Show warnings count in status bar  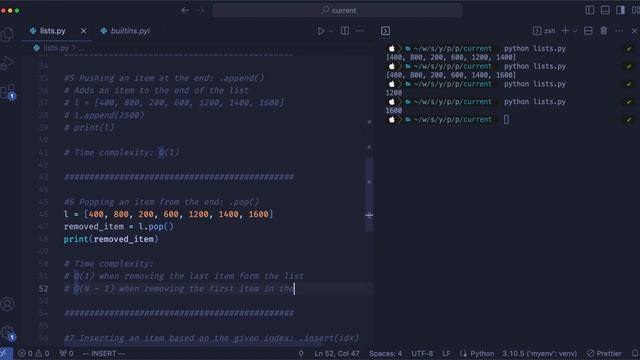(42, 353)
